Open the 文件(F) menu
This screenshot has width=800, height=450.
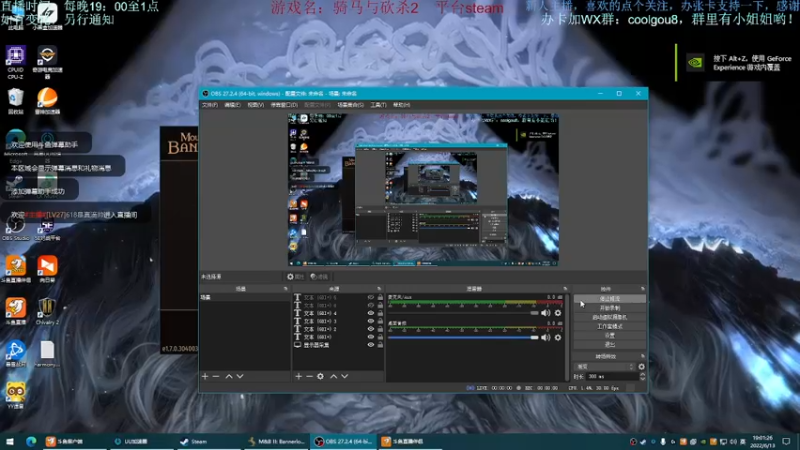click(210, 105)
